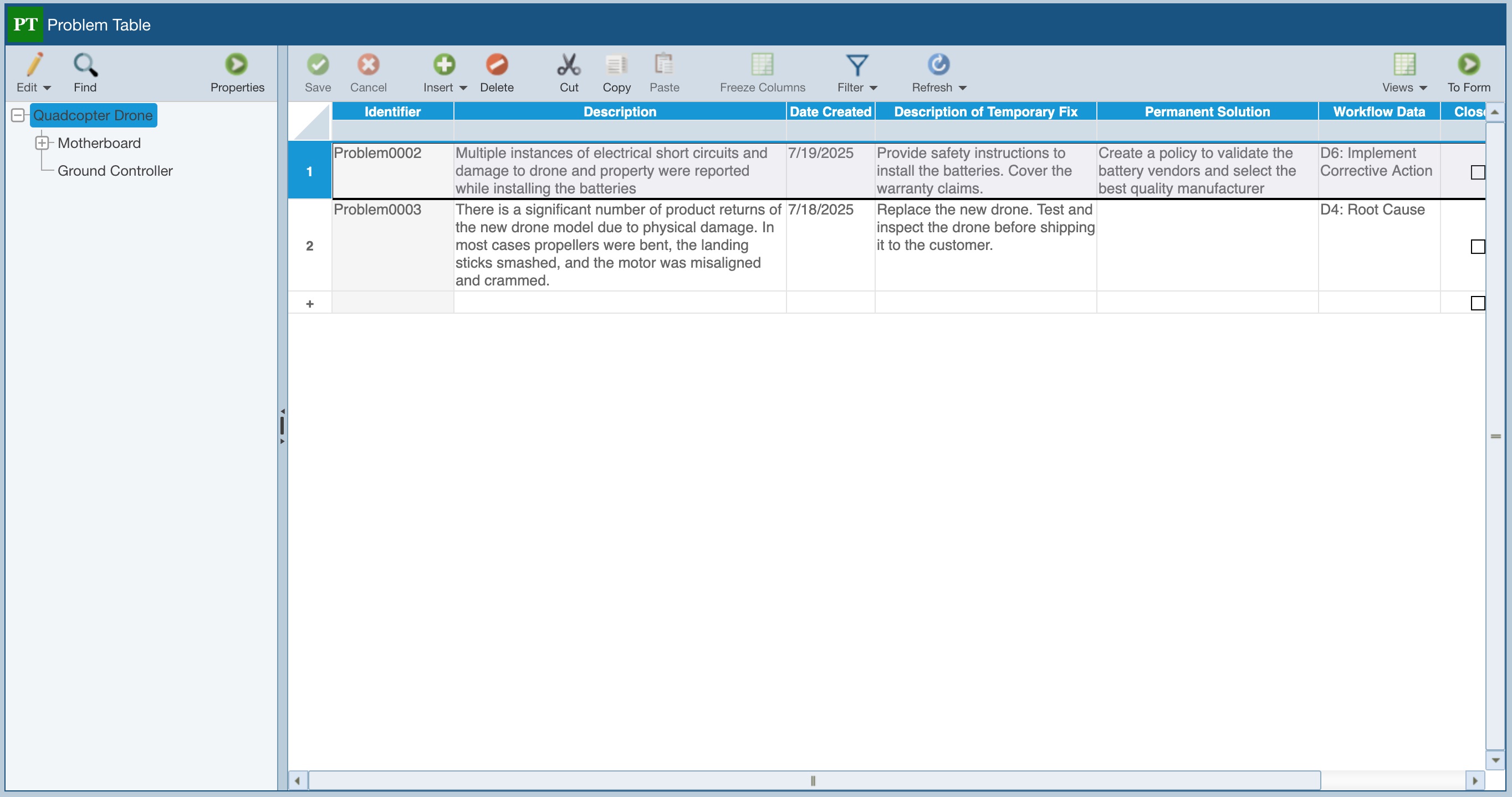
Task: Check Closed box for Problem0003 row
Action: (1478, 247)
